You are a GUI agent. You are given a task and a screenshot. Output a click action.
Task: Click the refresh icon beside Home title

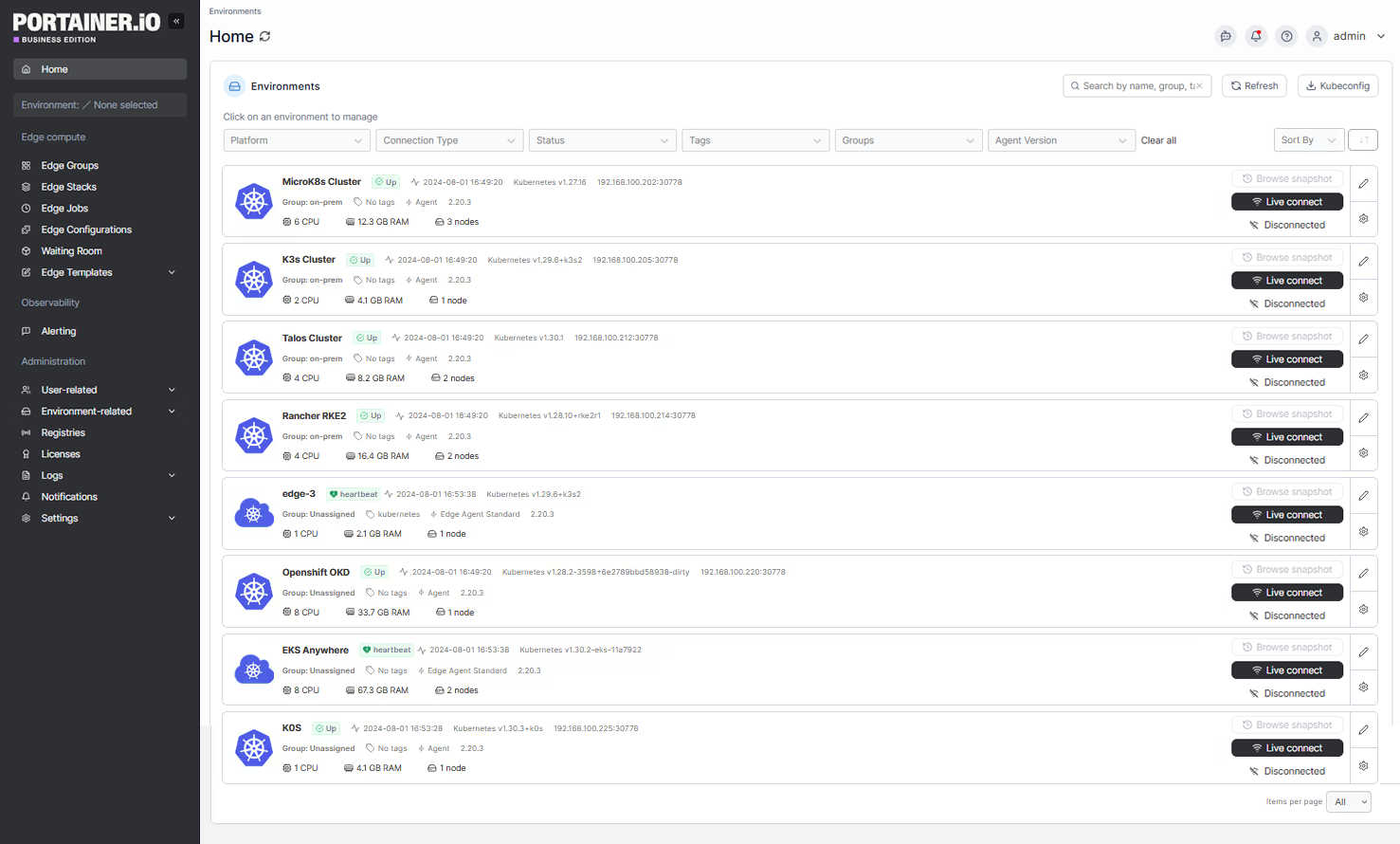pyautogui.click(x=265, y=36)
